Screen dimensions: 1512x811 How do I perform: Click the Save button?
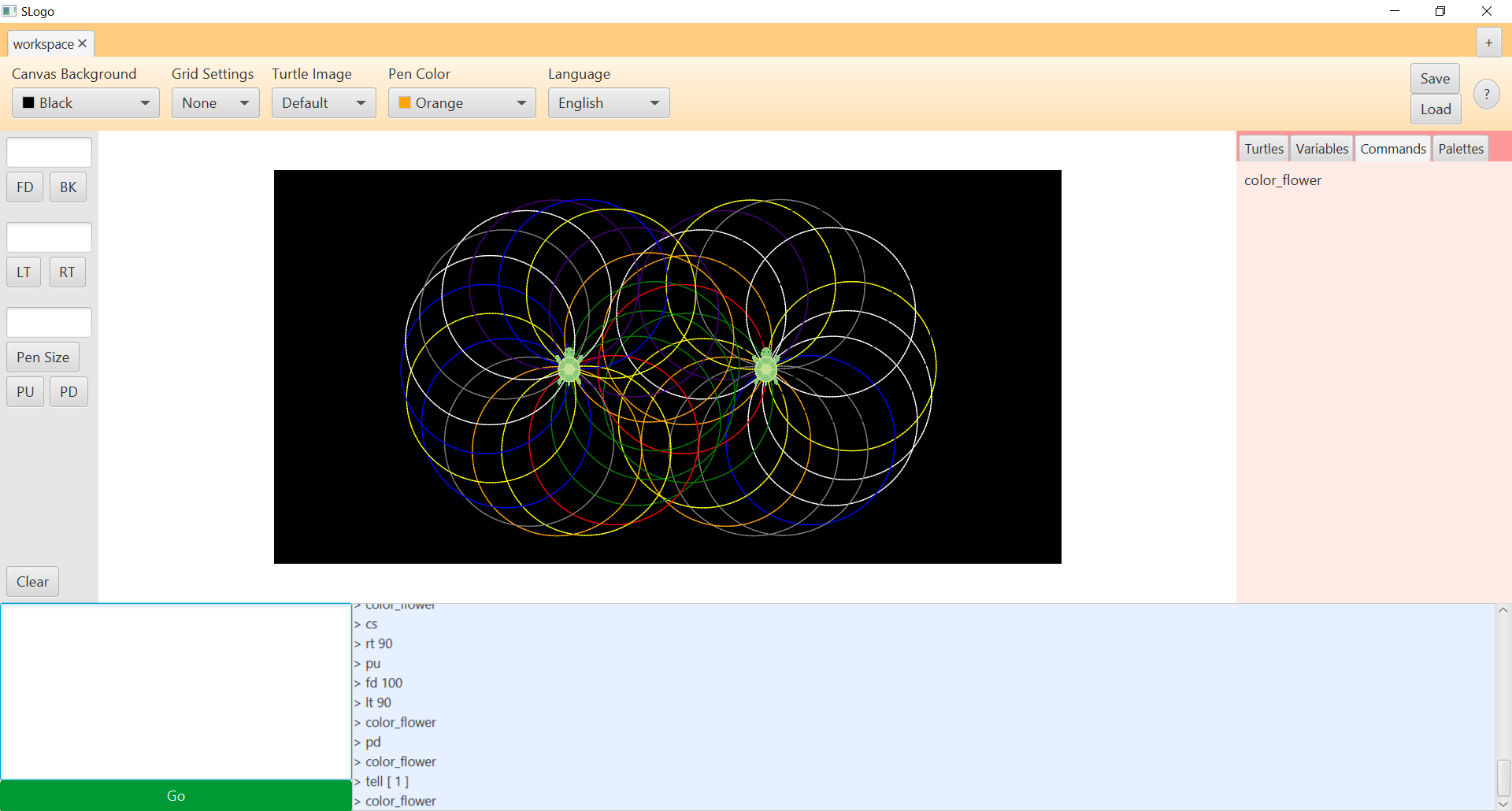click(1435, 79)
